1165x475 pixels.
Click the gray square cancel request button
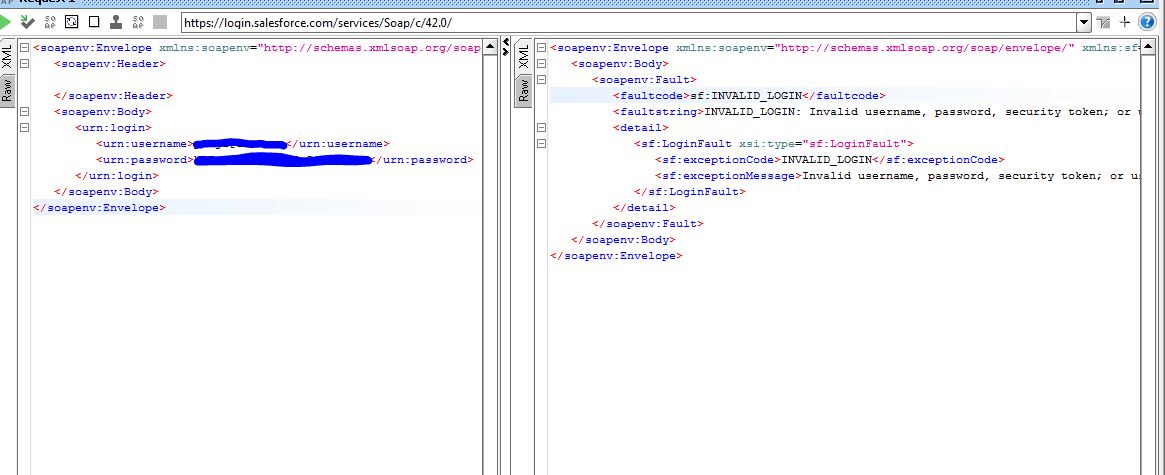click(160, 22)
